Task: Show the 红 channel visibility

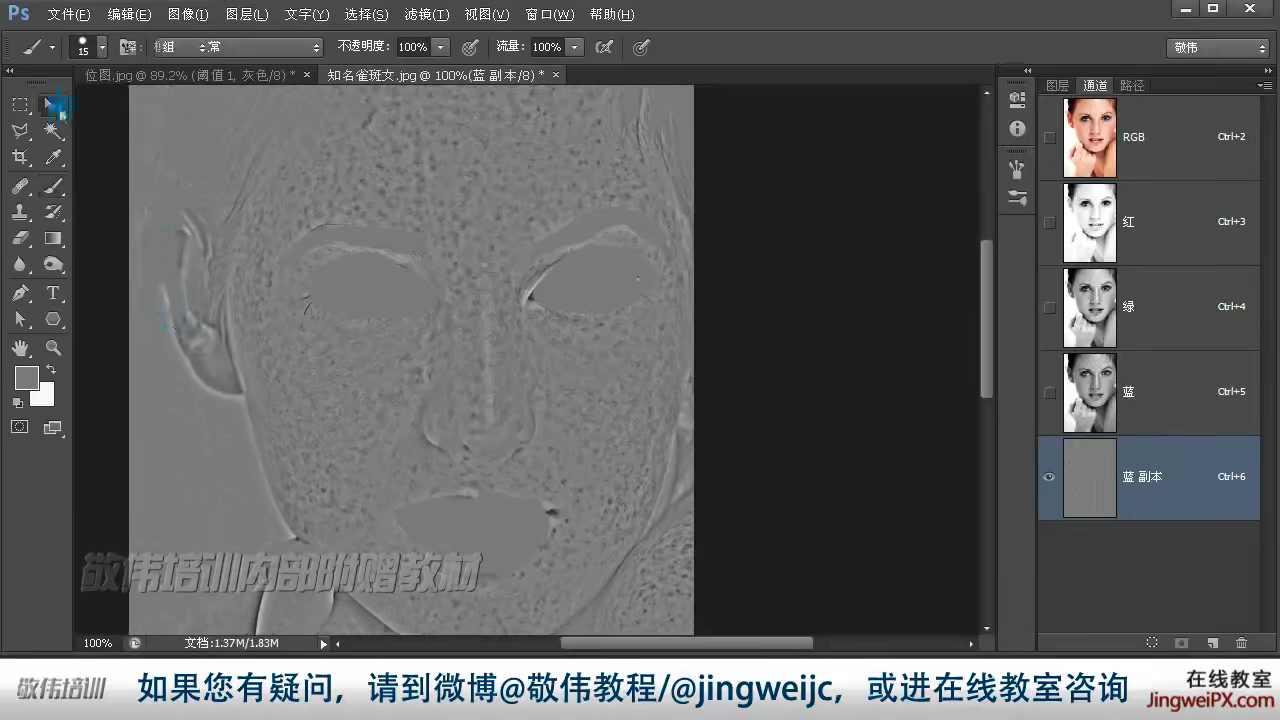Action: tap(1049, 222)
